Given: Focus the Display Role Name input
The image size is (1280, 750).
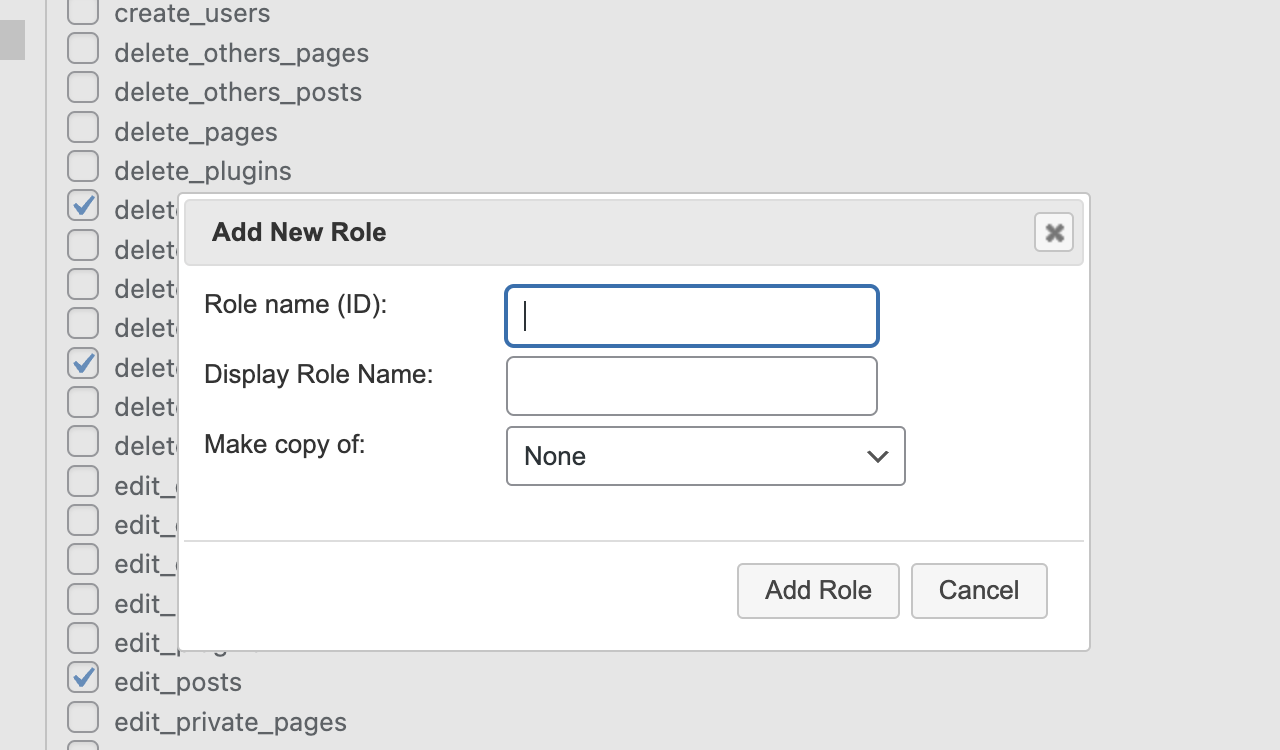Looking at the screenshot, I should (x=691, y=386).
